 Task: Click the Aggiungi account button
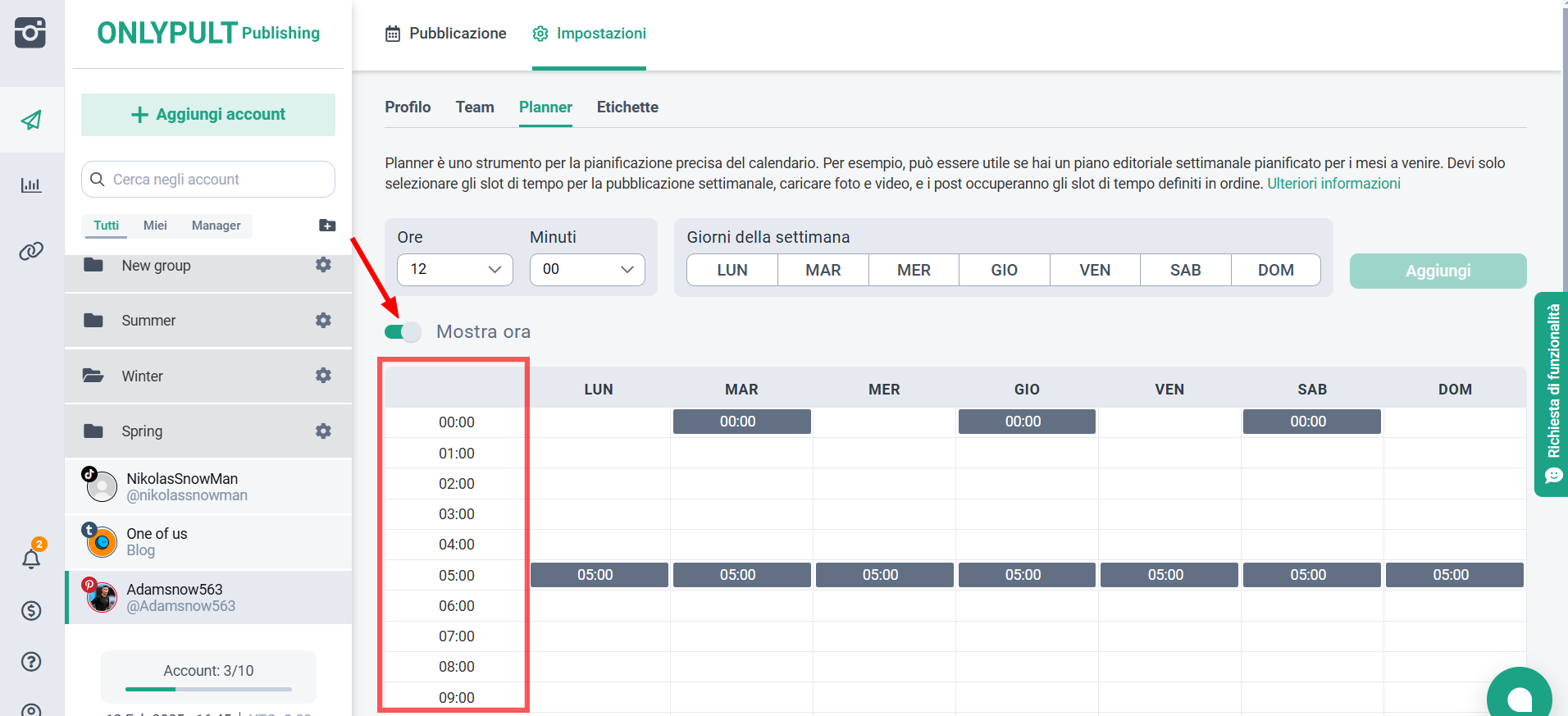click(x=208, y=115)
